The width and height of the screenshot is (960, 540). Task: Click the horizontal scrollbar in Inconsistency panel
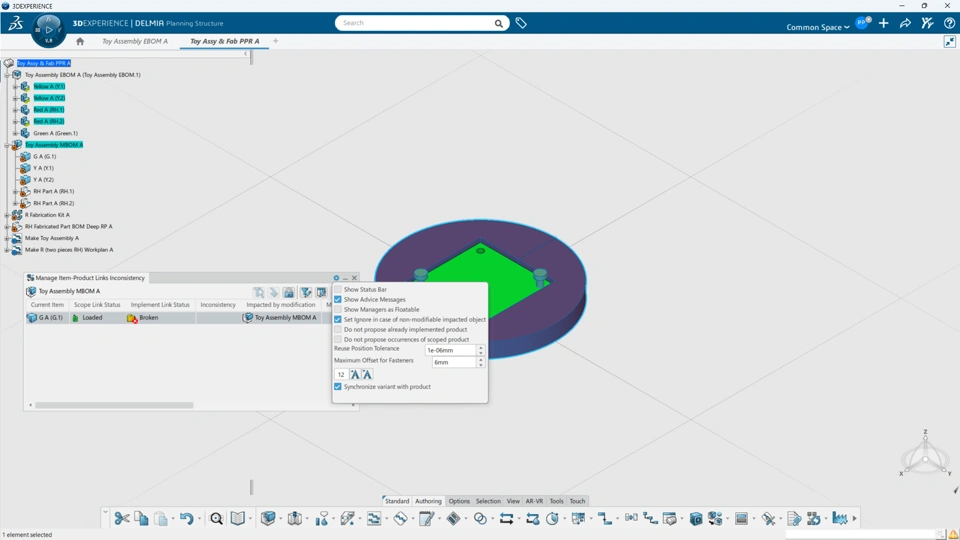pyautogui.click(x=114, y=405)
